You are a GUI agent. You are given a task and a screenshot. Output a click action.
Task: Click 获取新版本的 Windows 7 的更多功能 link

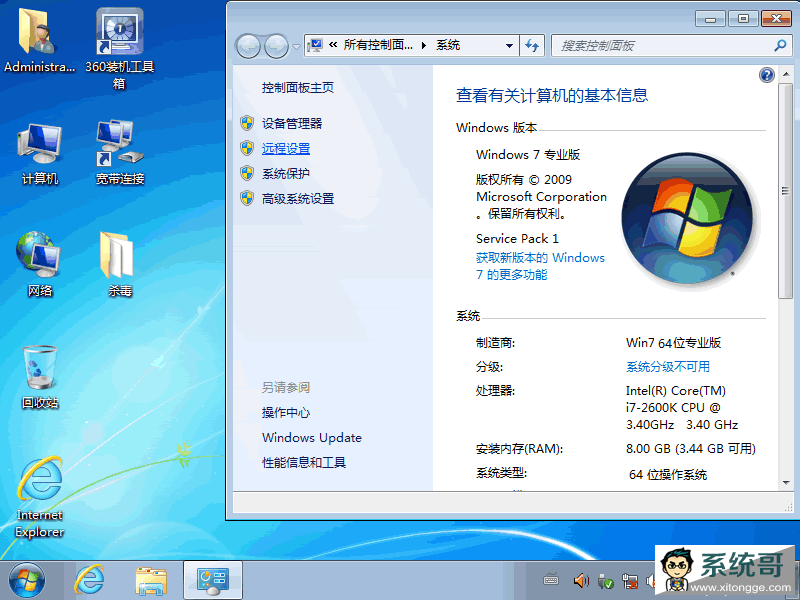(540, 266)
